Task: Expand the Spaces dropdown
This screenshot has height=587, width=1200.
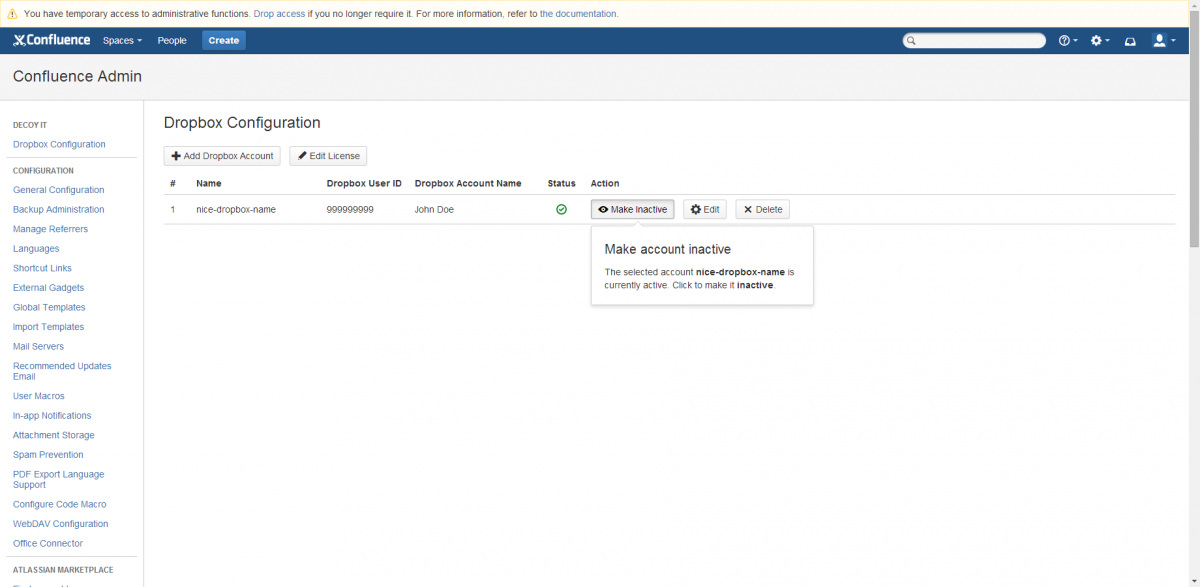Action: coord(122,41)
